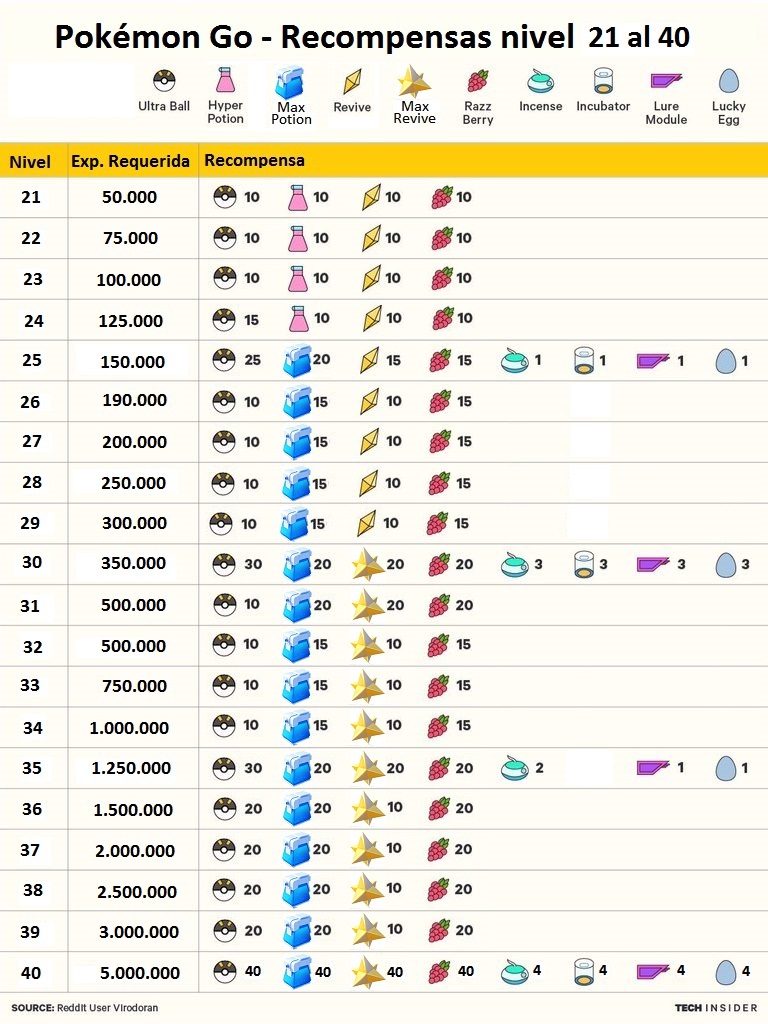Click the Incense icon in level 25 row
The image size is (768, 1024).
pos(515,360)
